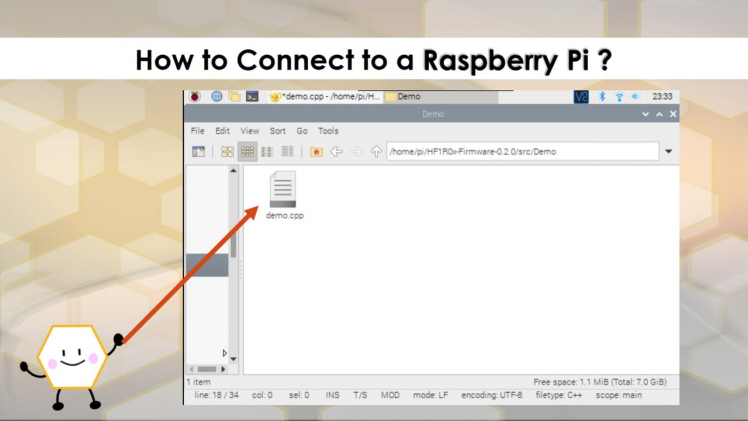The width and height of the screenshot is (748, 421).
Task: Switch to the demo.cpp Geany taskbar window
Action: point(325,96)
